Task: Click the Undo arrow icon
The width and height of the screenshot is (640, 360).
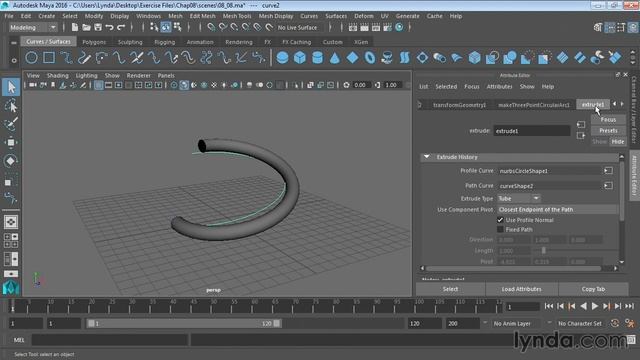Action: pos(109,27)
